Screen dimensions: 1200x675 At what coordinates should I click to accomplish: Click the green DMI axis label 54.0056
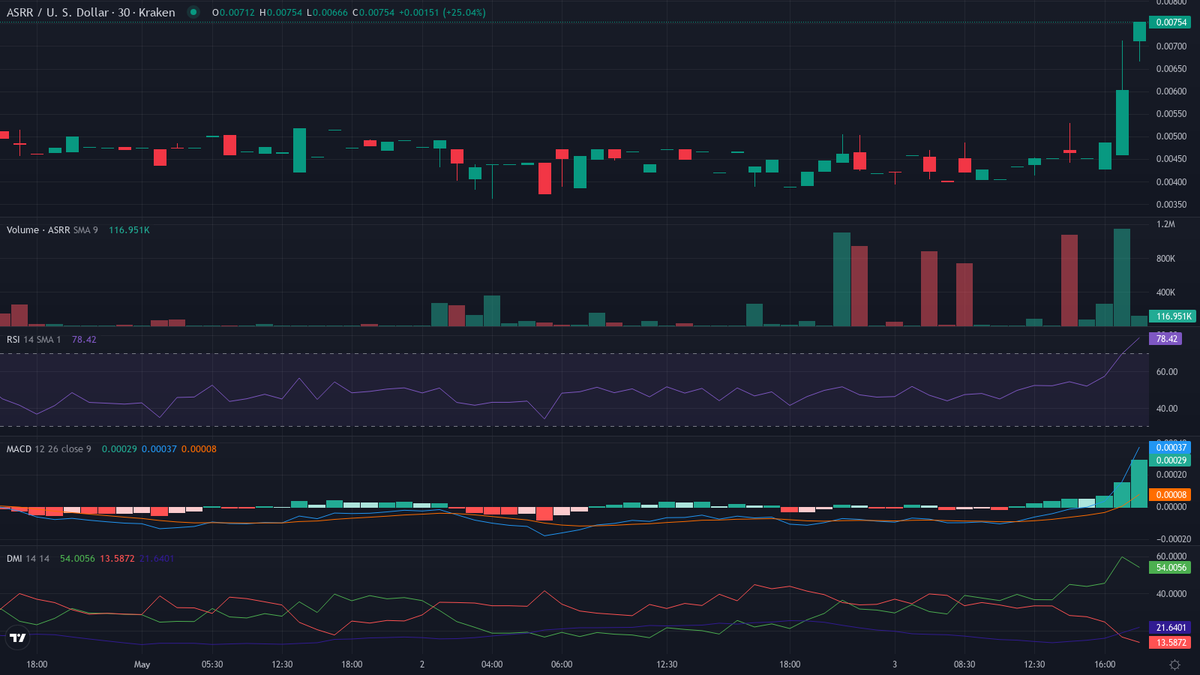click(1172, 567)
